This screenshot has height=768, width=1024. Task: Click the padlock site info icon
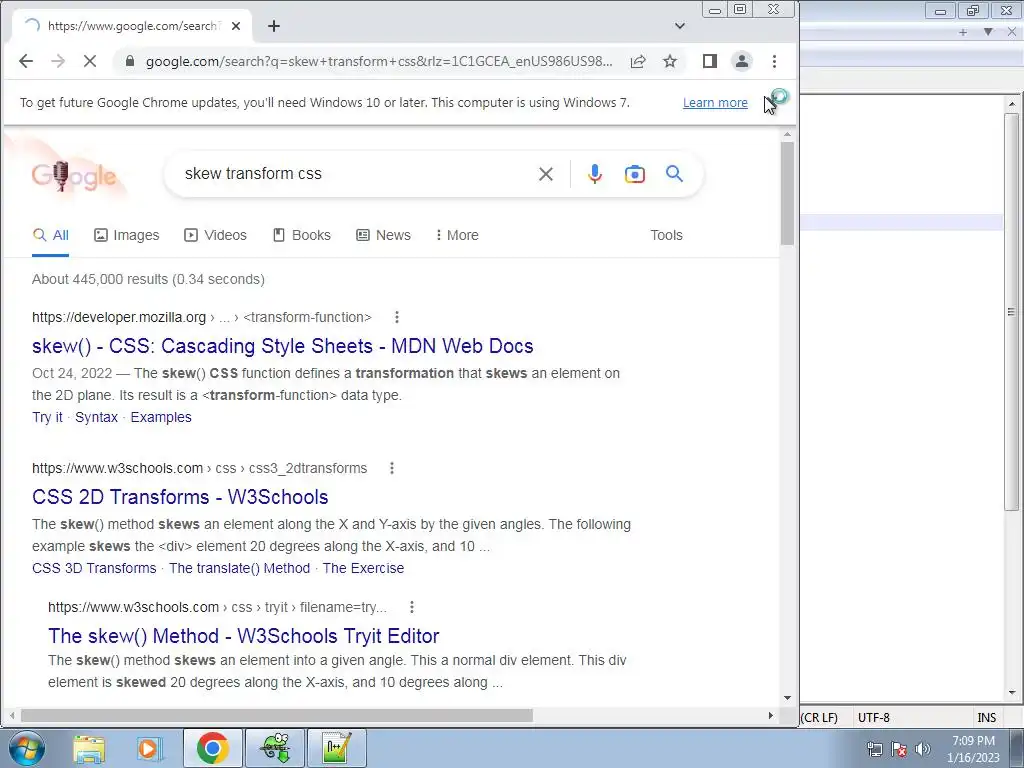tap(130, 61)
